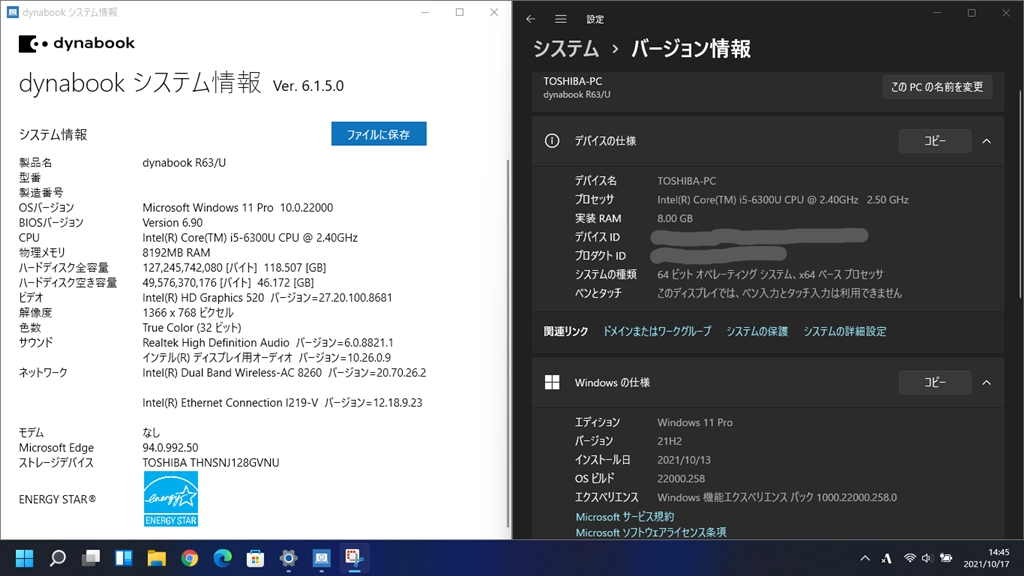The image size is (1024, 576).
Task: Select Intel(R) HD Graphics 520 row
Action: pos(267,298)
